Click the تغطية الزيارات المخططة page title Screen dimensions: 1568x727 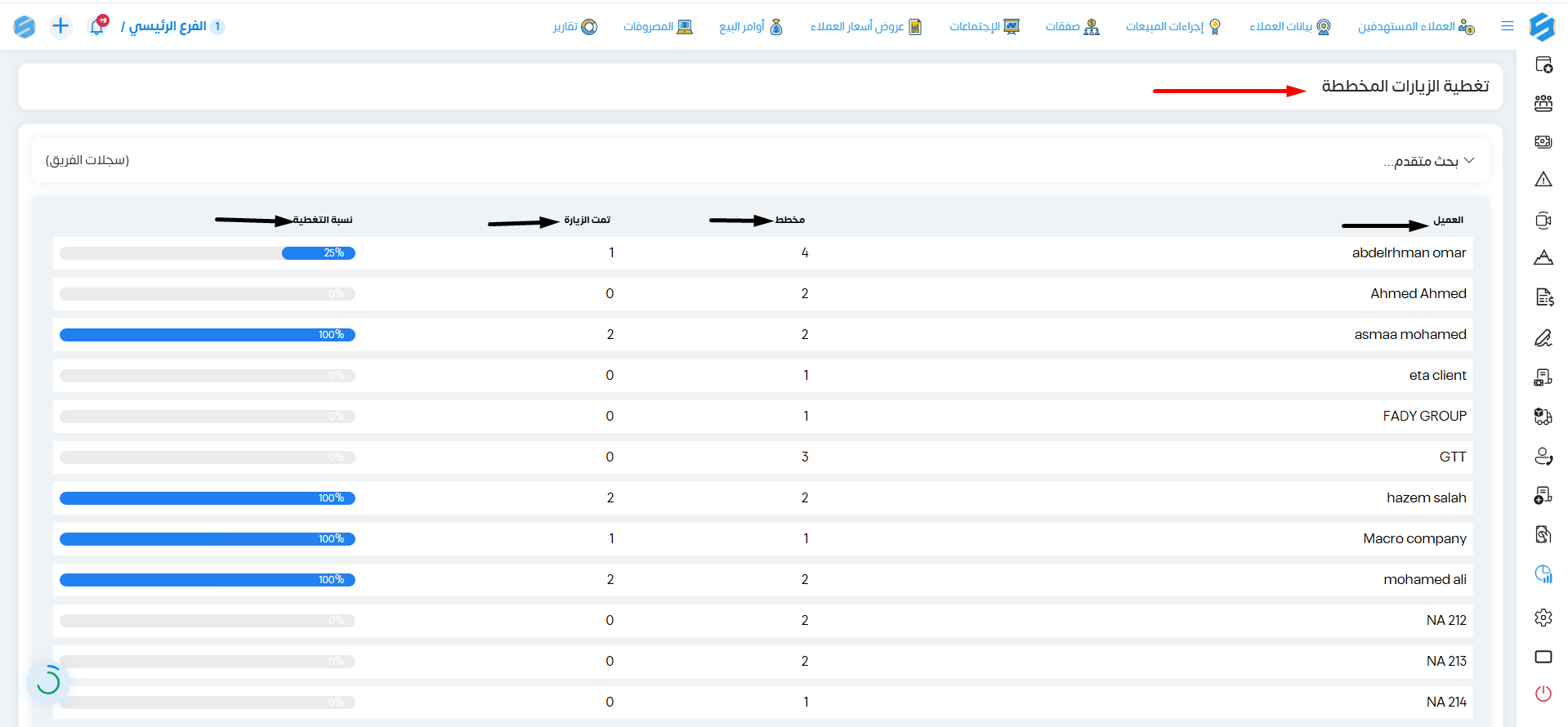click(1405, 86)
